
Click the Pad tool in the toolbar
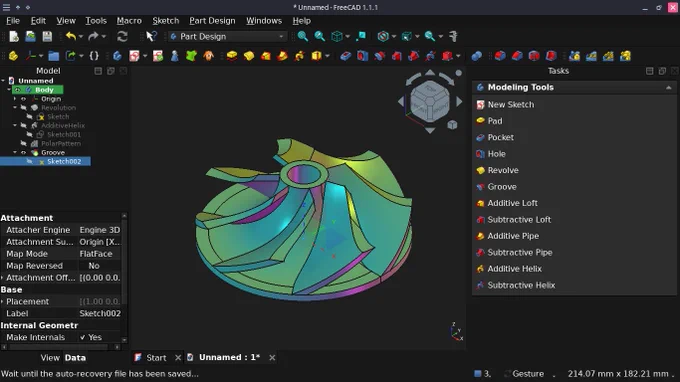pyautogui.click(x=232, y=56)
